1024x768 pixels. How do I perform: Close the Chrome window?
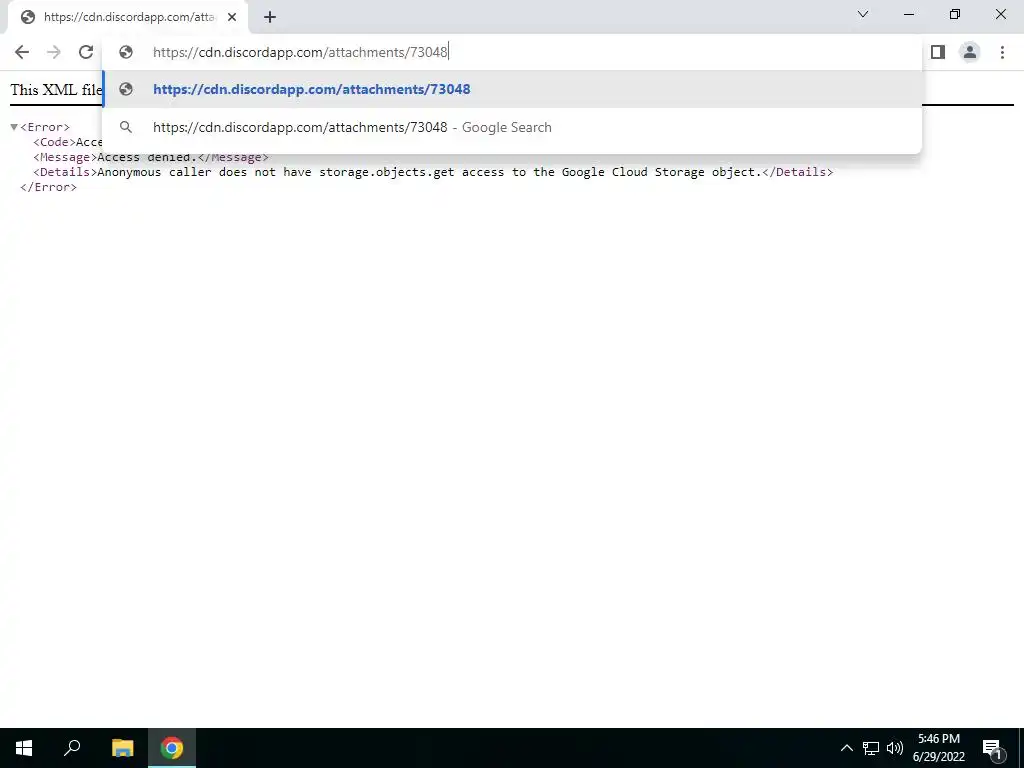[x=1000, y=14]
